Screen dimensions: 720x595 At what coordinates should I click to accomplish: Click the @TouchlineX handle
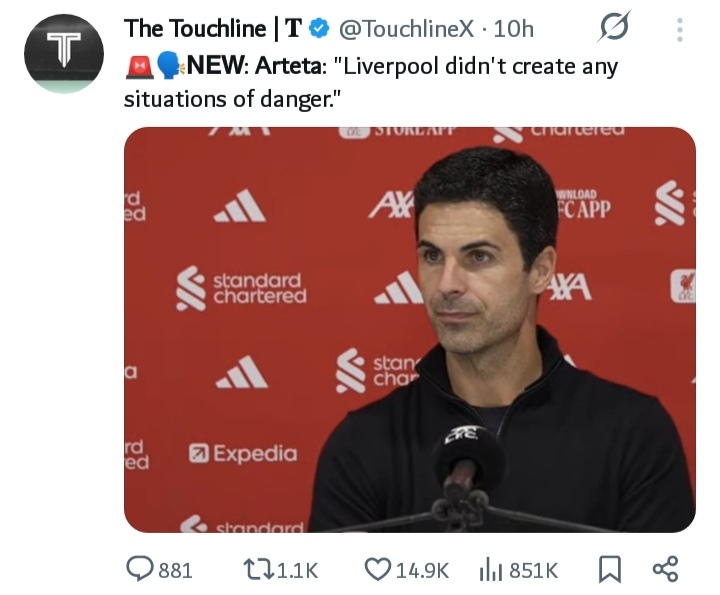coord(406,29)
